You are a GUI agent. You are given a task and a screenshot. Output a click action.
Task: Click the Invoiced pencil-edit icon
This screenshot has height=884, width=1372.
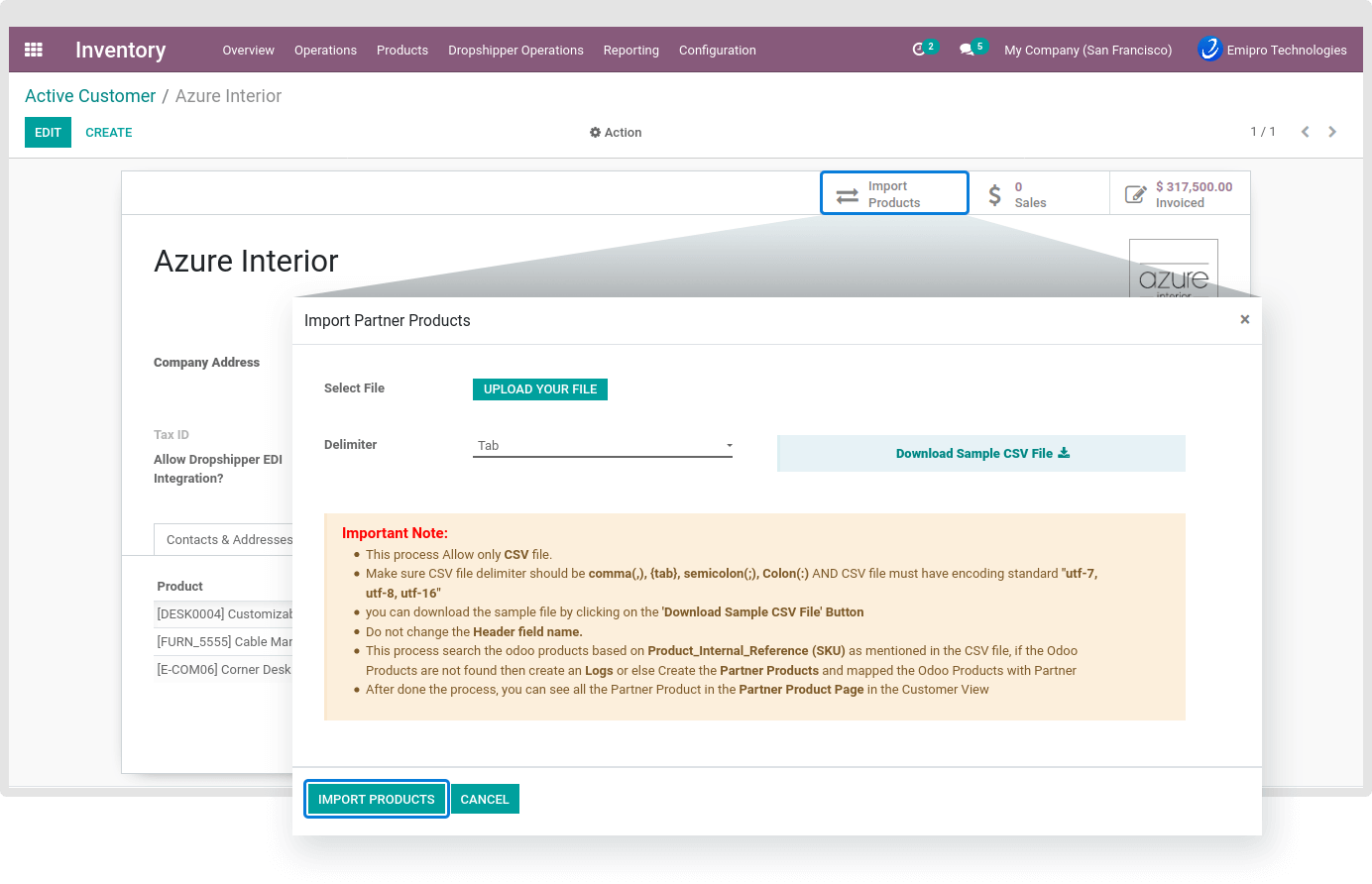click(1135, 194)
